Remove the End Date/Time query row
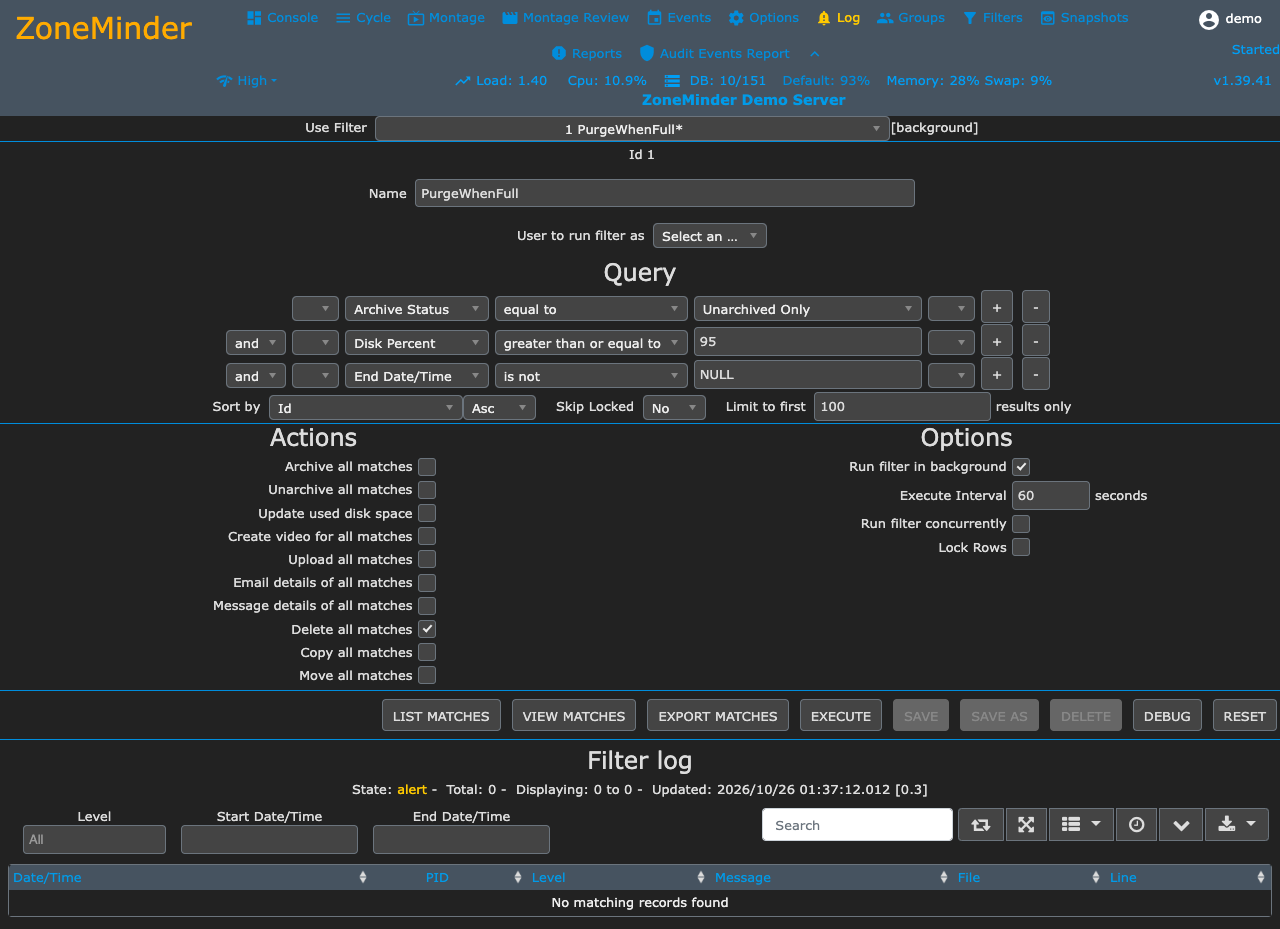 (1036, 374)
